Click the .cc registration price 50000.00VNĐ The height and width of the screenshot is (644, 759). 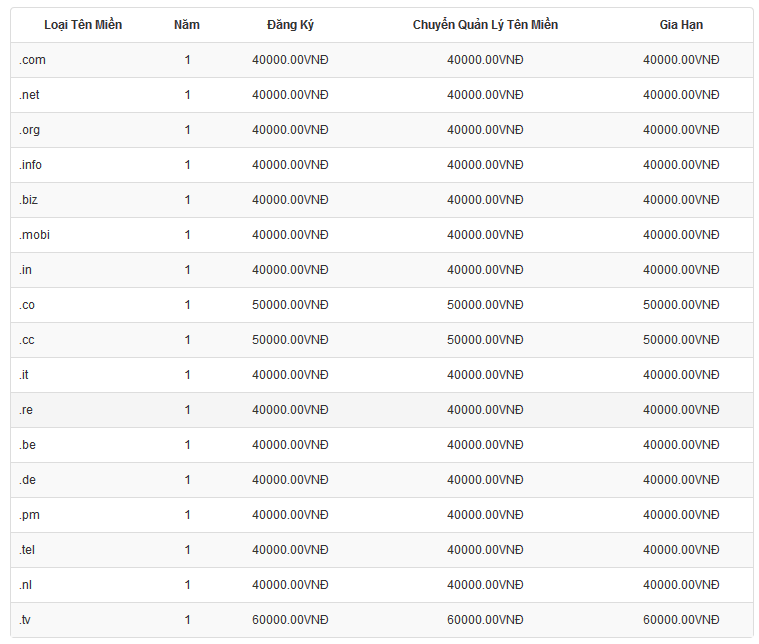coord(290,340)
